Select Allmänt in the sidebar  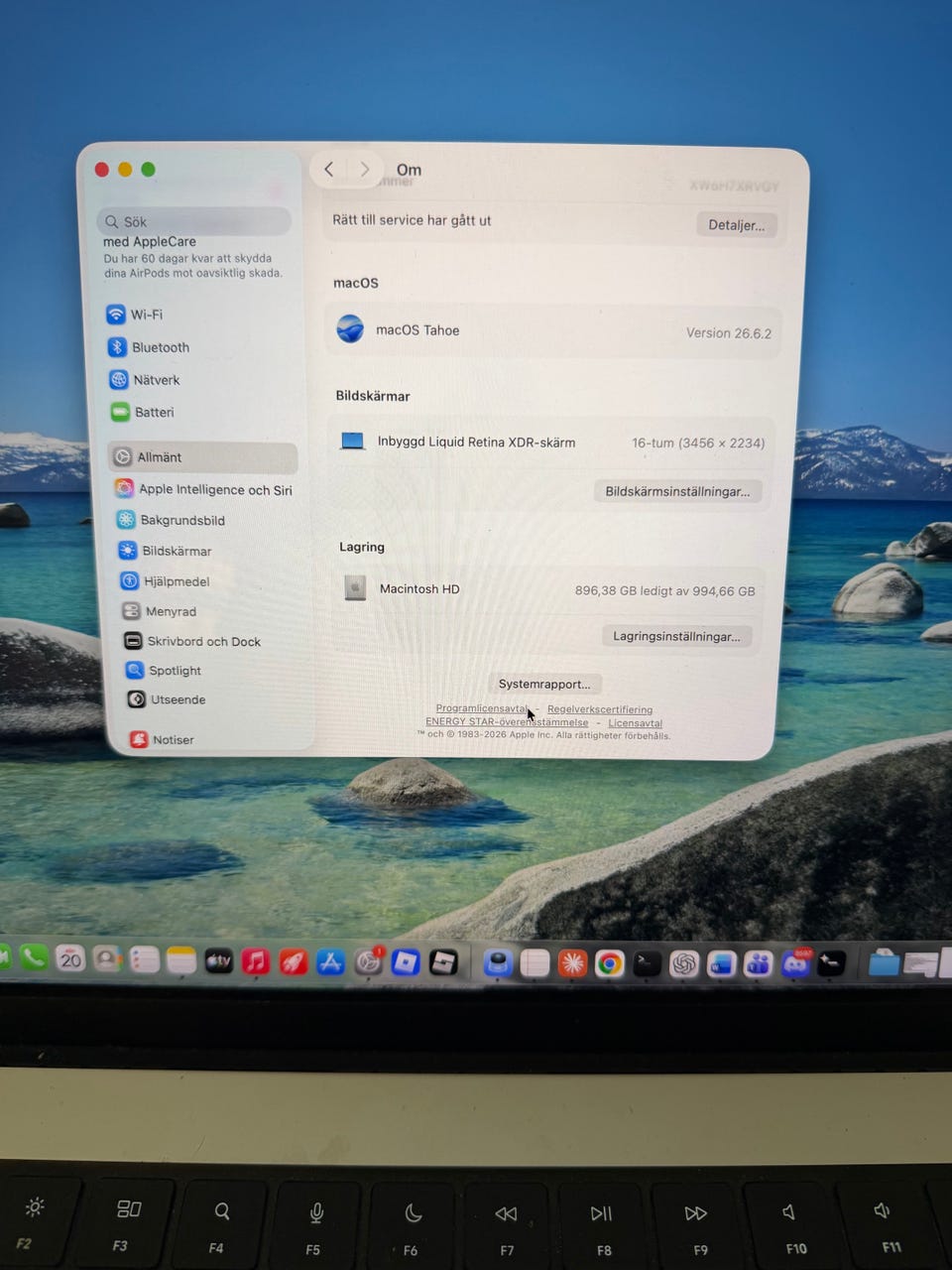(x=202, y=457)
